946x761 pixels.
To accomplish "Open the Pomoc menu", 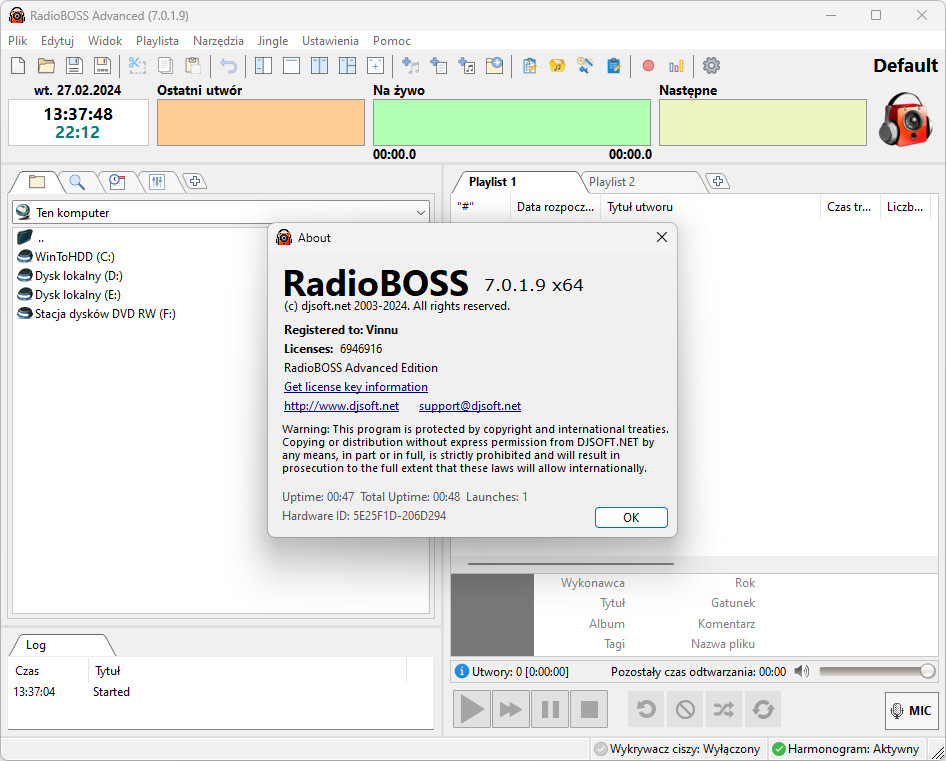I will 392,40.
